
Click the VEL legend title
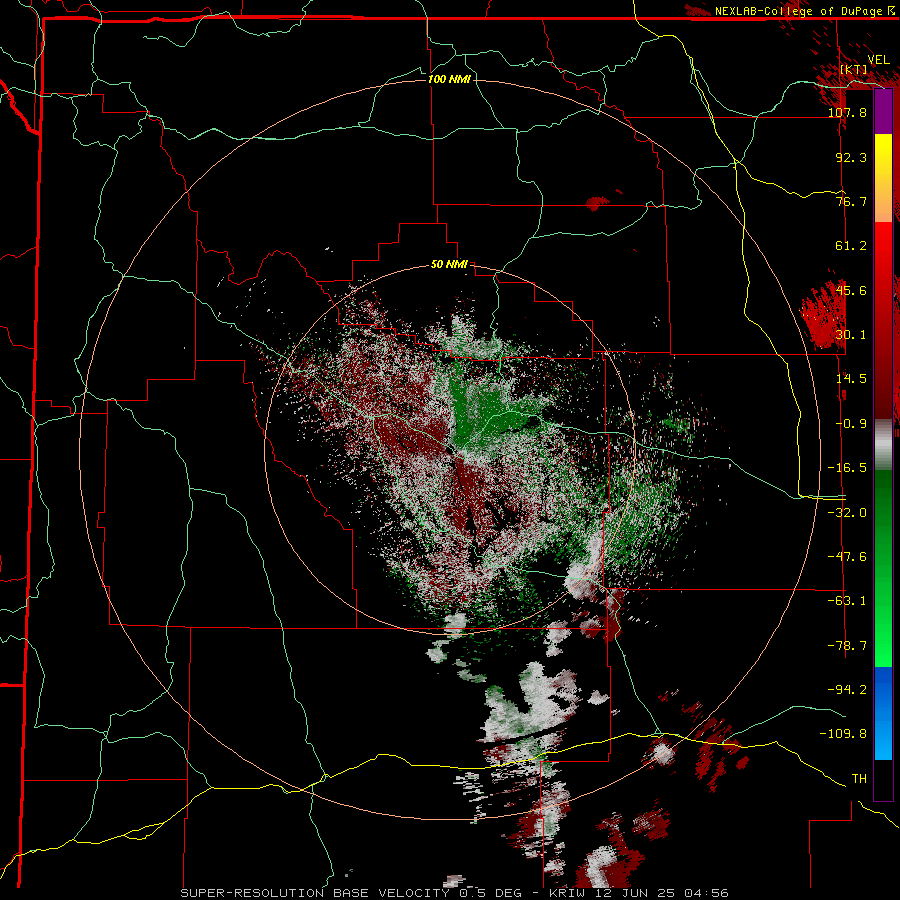click(878, 59)
